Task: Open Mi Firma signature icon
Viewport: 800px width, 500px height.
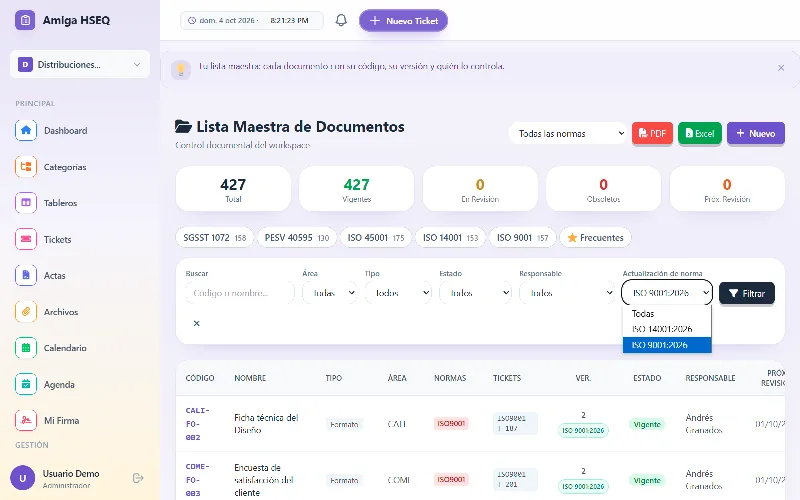Action: [x=26, y=420]
